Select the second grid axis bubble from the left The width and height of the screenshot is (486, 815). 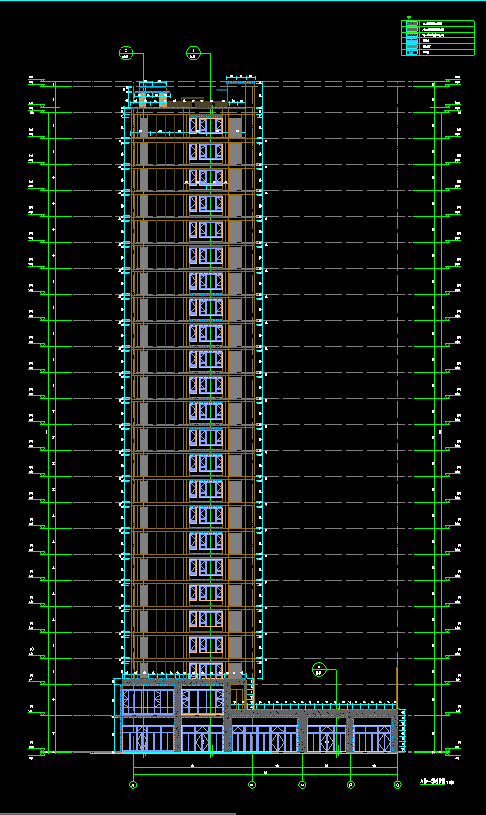click(x=252, y=785)
